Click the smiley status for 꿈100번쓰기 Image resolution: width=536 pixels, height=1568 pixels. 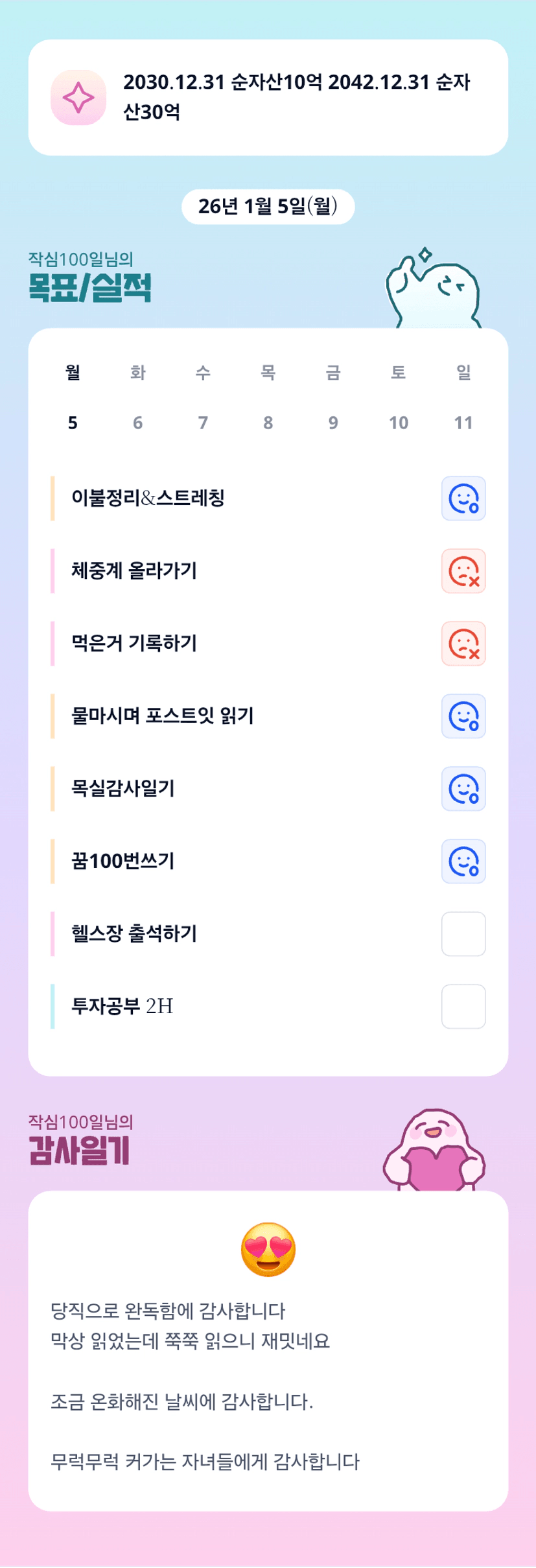pos(463,861)
